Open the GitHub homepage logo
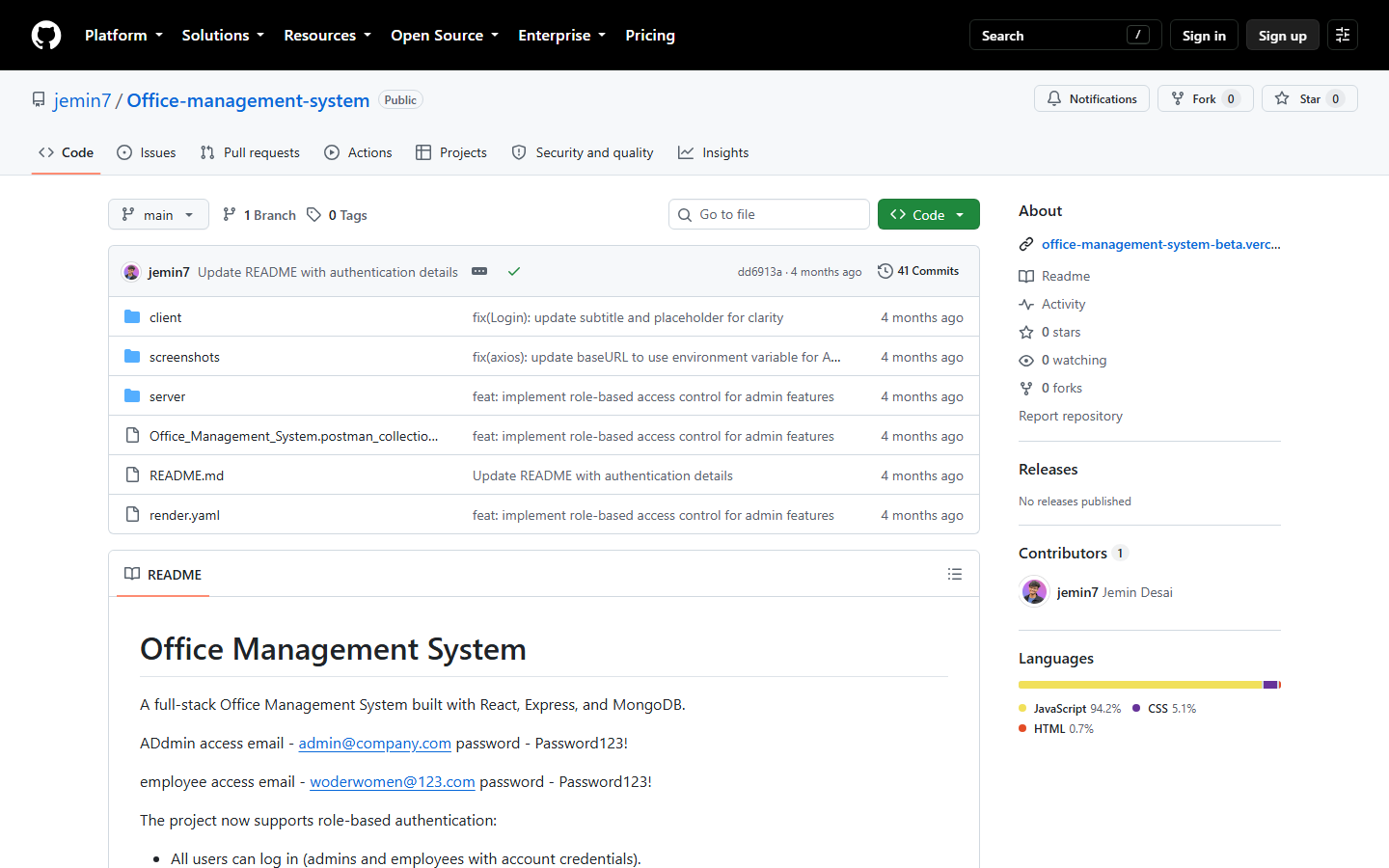The height and width of the screenshot is (868, 1389). (x=46, y=36)
